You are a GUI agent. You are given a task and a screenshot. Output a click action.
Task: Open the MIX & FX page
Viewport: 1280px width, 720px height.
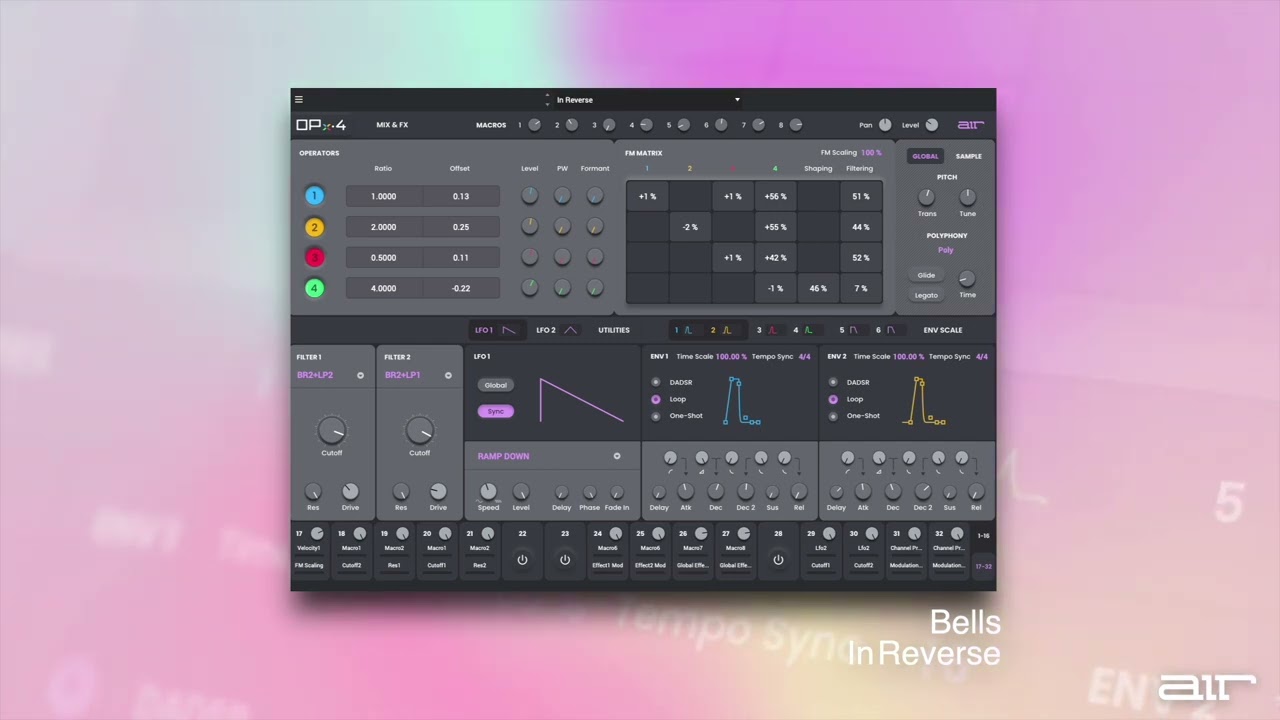tap(392, 125)
